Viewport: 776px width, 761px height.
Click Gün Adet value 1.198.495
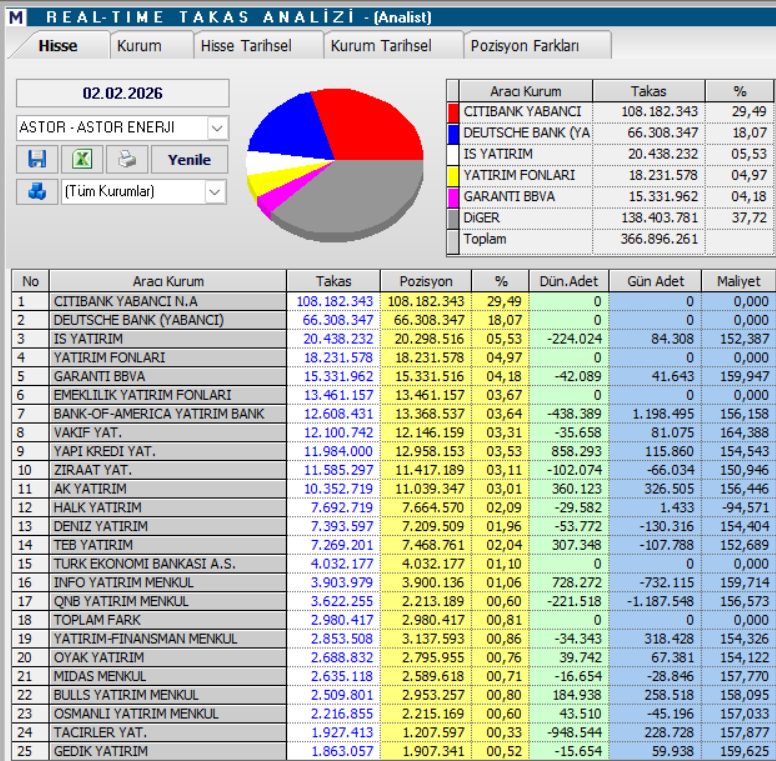tap(663, 414)
